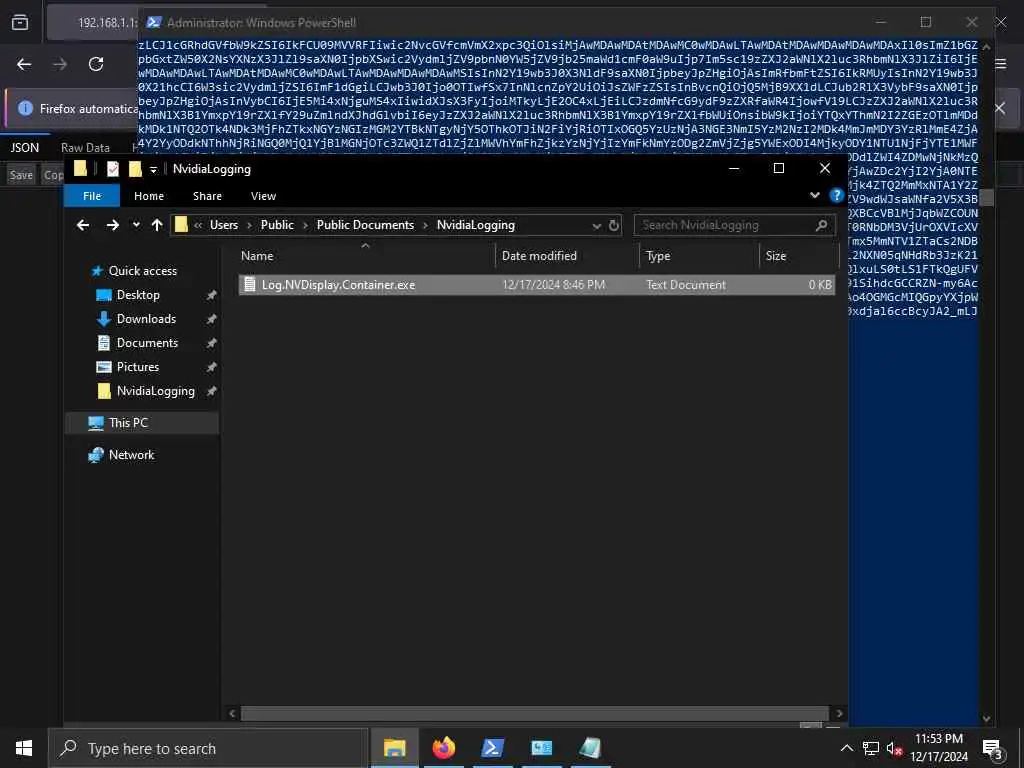This screenshot has height=768, width=1024.
Task: Switch to Raw Data tab in Firefox
Action: tap(85, 148)
